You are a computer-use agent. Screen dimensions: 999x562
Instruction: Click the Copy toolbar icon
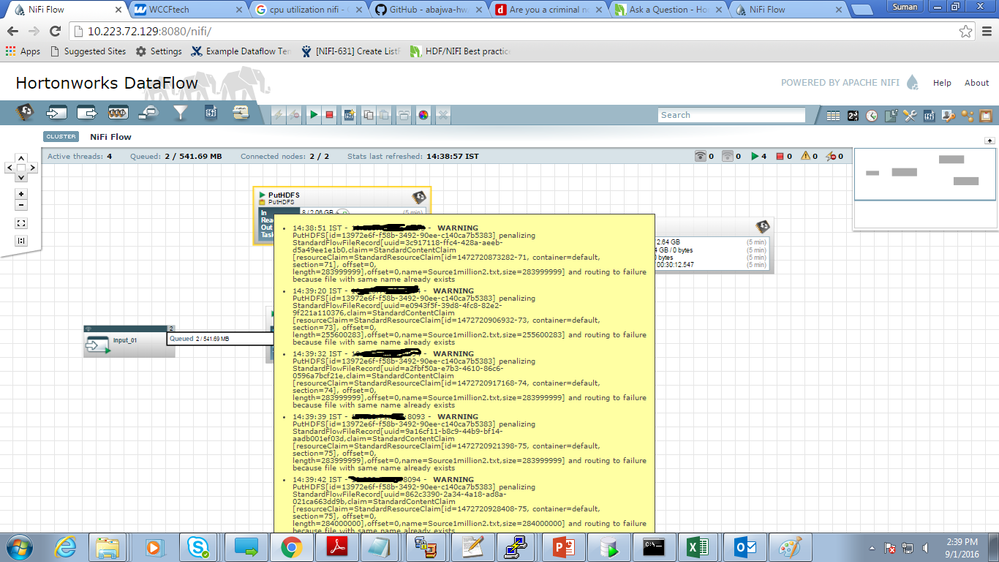pos(368,115)
